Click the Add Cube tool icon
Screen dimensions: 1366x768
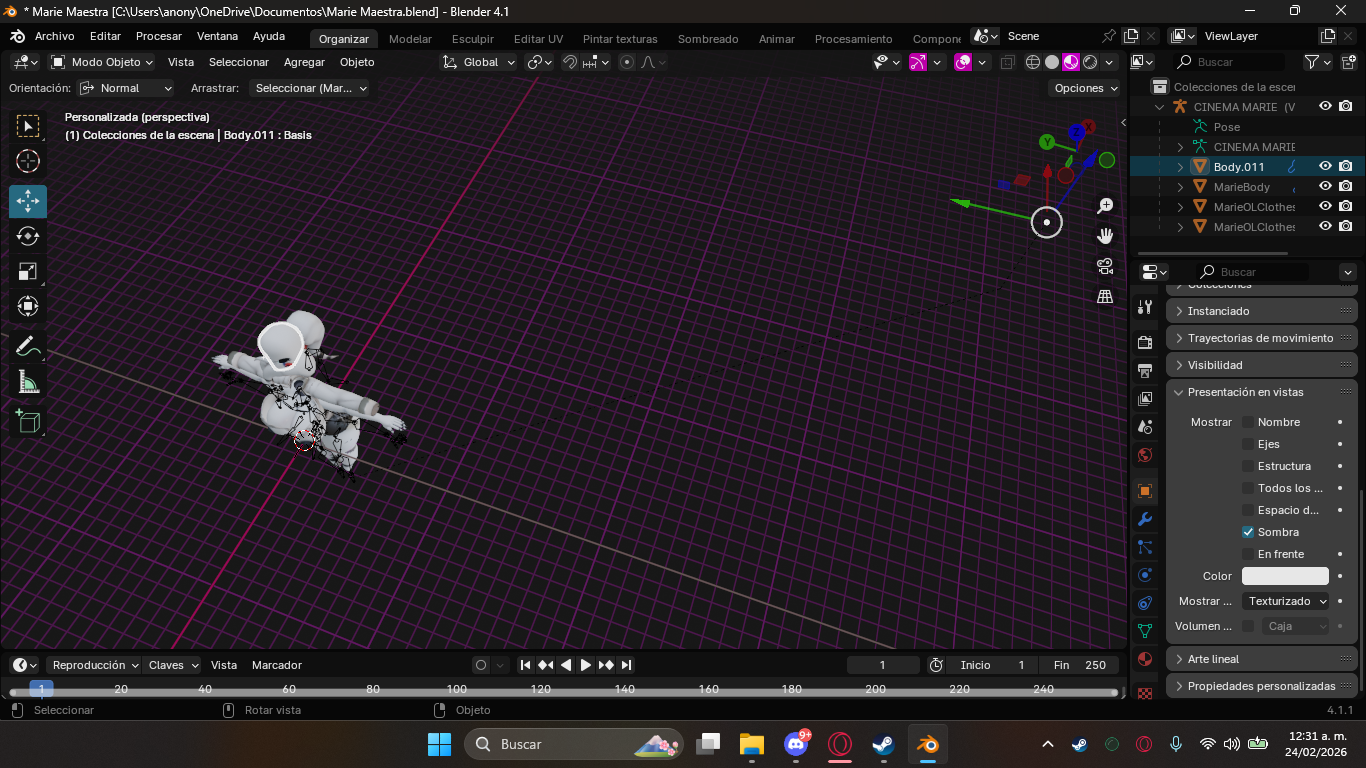[x=28, y=421]
